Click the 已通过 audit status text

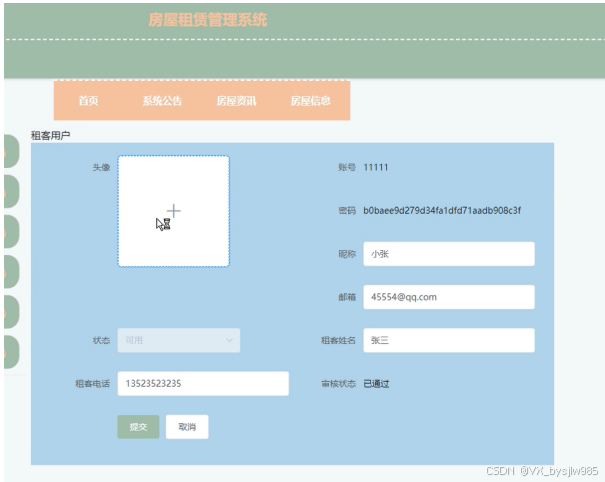[x=376, y=384]
